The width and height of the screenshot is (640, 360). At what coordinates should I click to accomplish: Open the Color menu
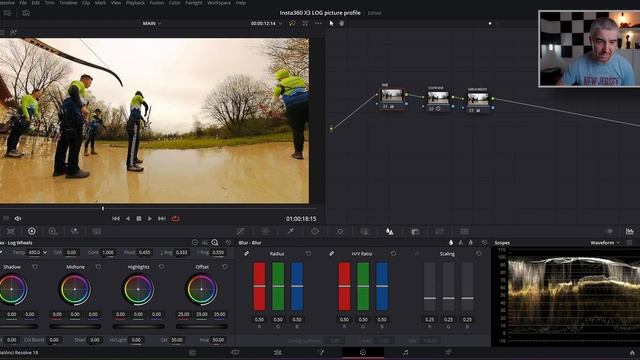click(x=174, y=2)
